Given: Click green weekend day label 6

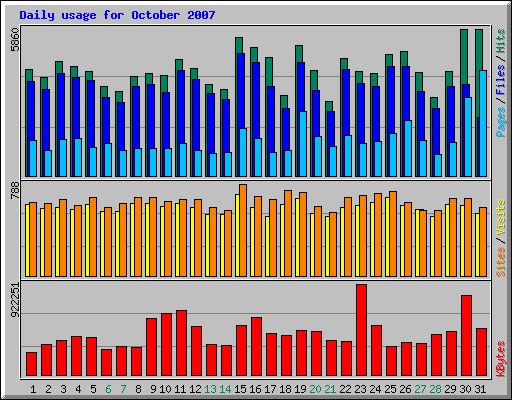Looking at the screenshot, I should coord(108,389).
